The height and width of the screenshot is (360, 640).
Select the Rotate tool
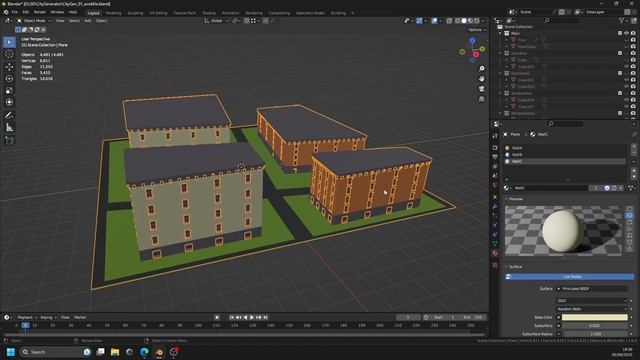point(9,79)
